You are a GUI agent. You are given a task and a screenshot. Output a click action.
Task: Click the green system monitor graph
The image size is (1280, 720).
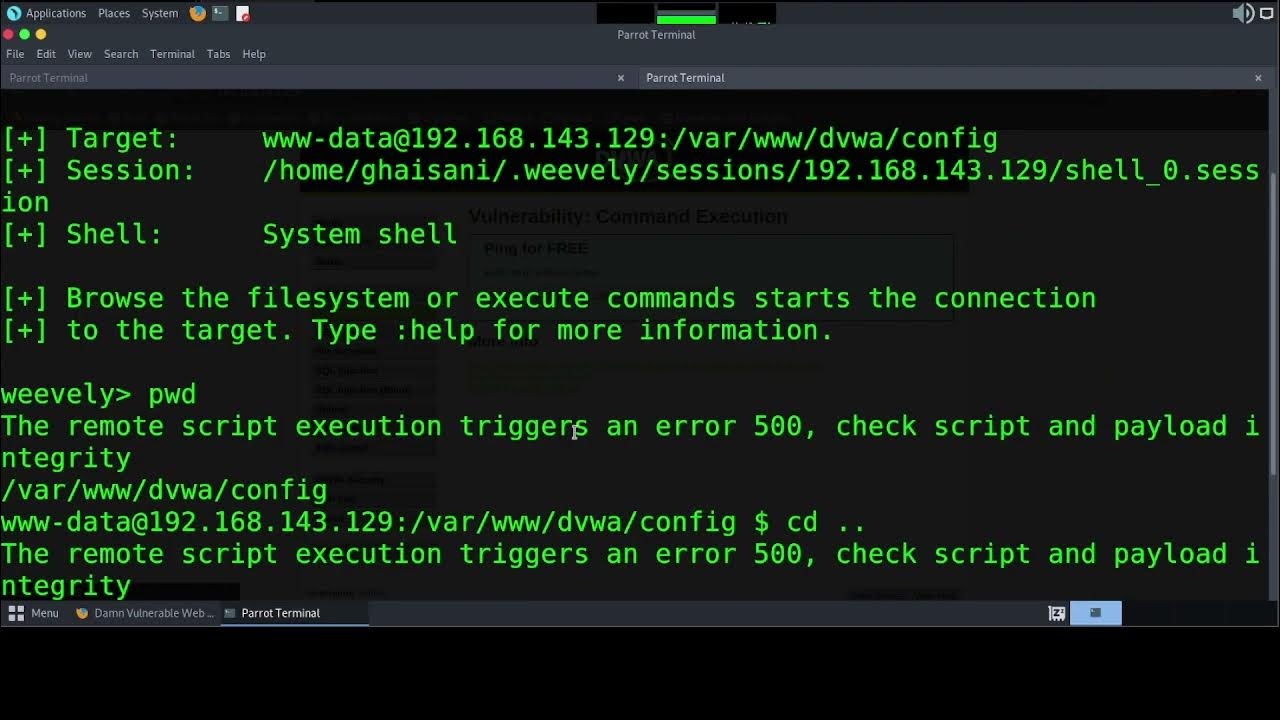686,18
